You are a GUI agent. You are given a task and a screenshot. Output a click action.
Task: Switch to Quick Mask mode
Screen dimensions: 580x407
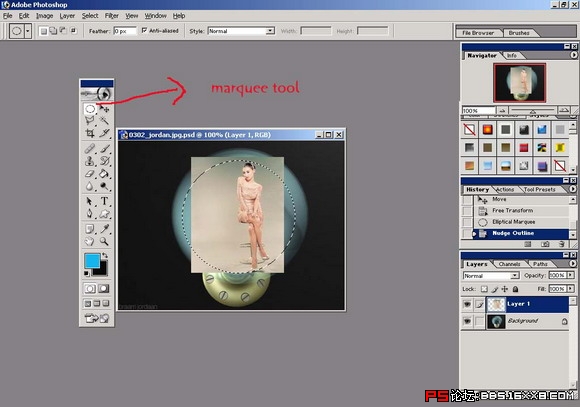104,288
